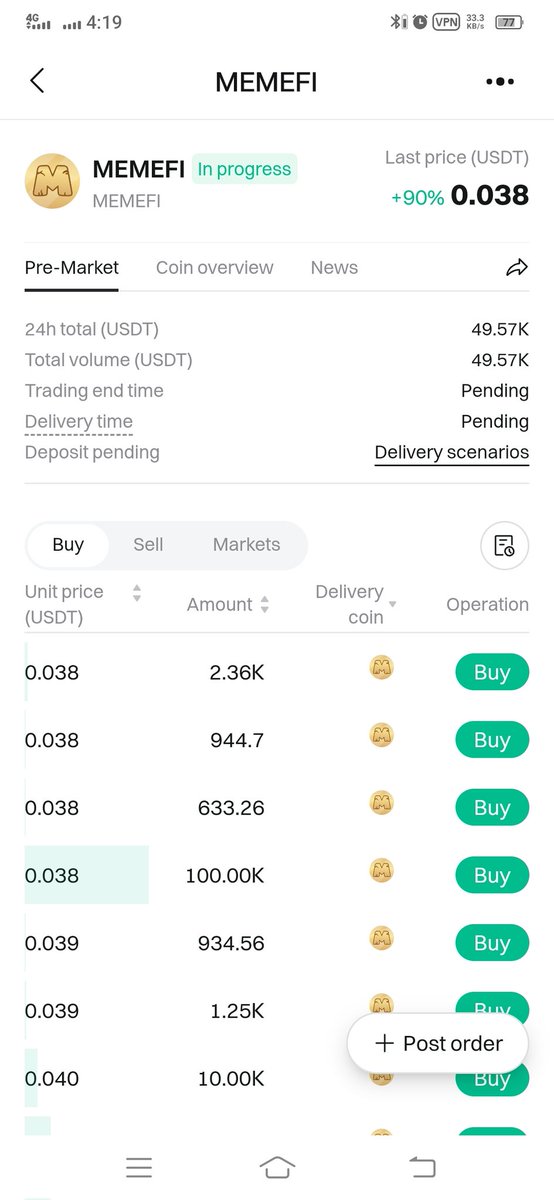Share this page via the share arrow
Viewport: 554px width, 1200px height.
coord(516,267)
